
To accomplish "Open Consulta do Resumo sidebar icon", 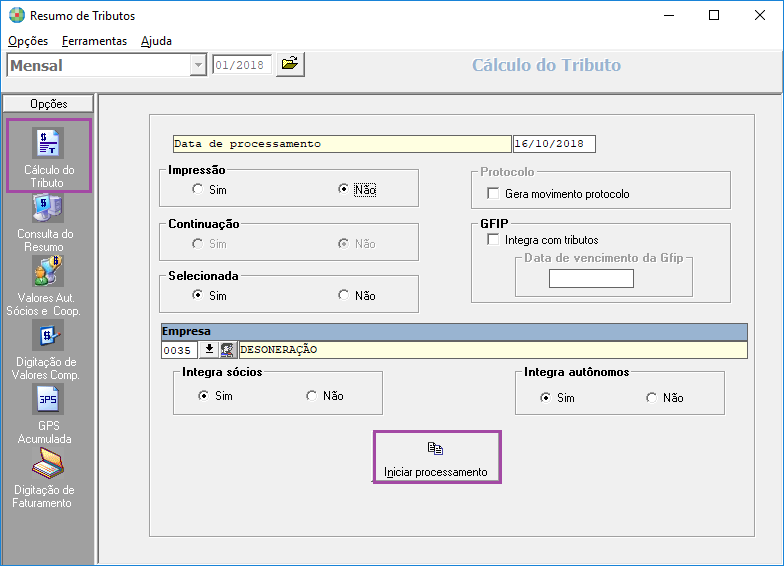I will [x=48, y=207].
